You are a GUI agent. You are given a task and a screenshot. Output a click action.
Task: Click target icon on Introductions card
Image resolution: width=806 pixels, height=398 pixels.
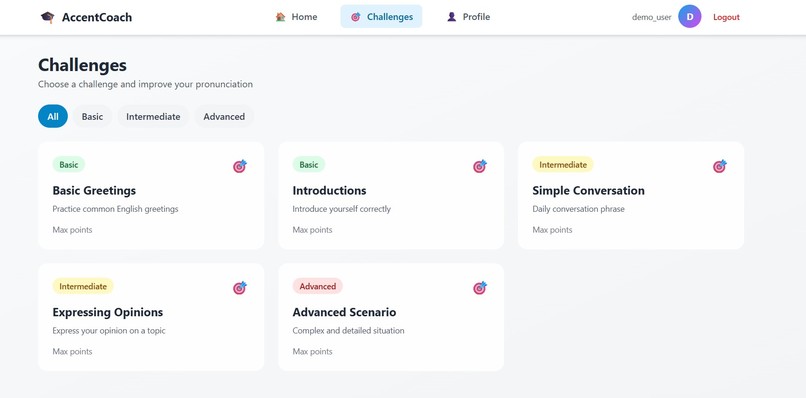pos(480,166)
